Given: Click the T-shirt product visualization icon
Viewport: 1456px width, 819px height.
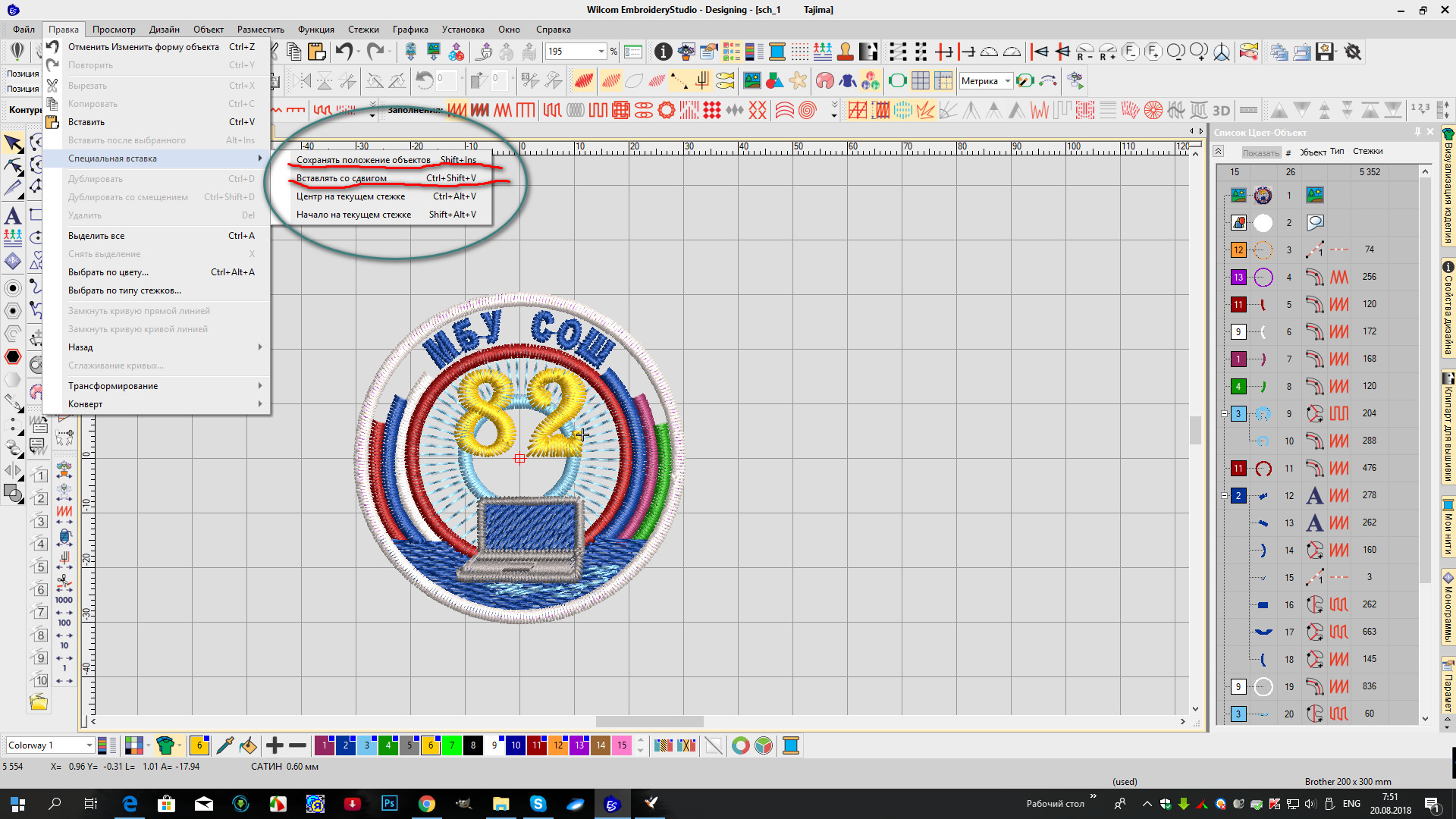Looking at the screenshot, I should [x=165, y=745].
